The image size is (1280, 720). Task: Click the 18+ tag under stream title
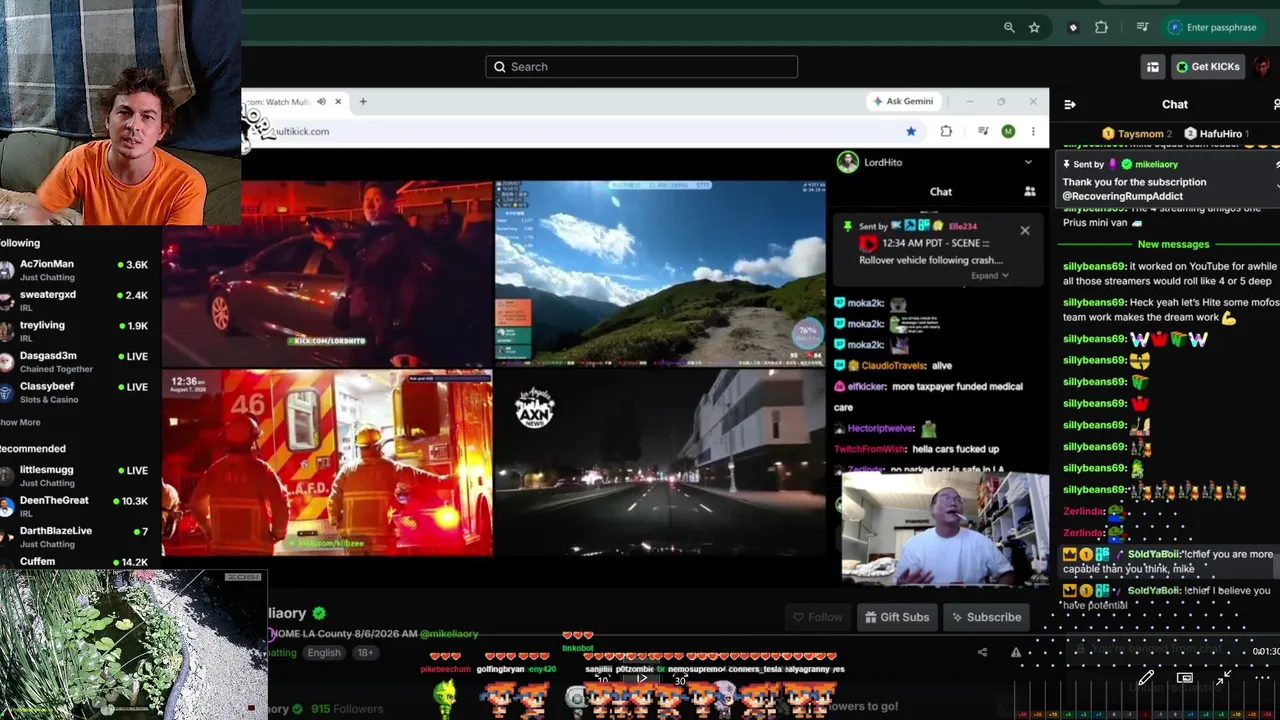click(x=366, y=653)
